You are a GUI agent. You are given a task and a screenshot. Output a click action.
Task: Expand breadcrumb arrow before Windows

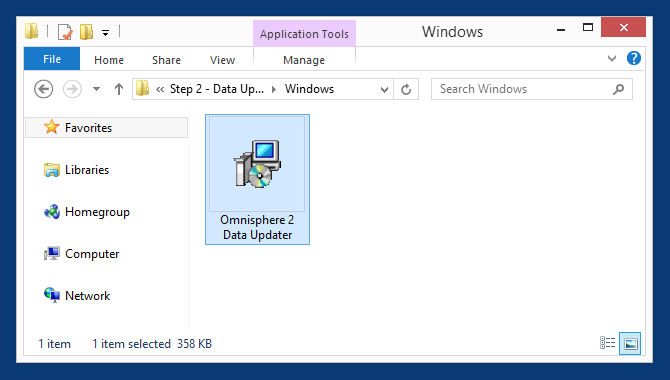point(274,89)
